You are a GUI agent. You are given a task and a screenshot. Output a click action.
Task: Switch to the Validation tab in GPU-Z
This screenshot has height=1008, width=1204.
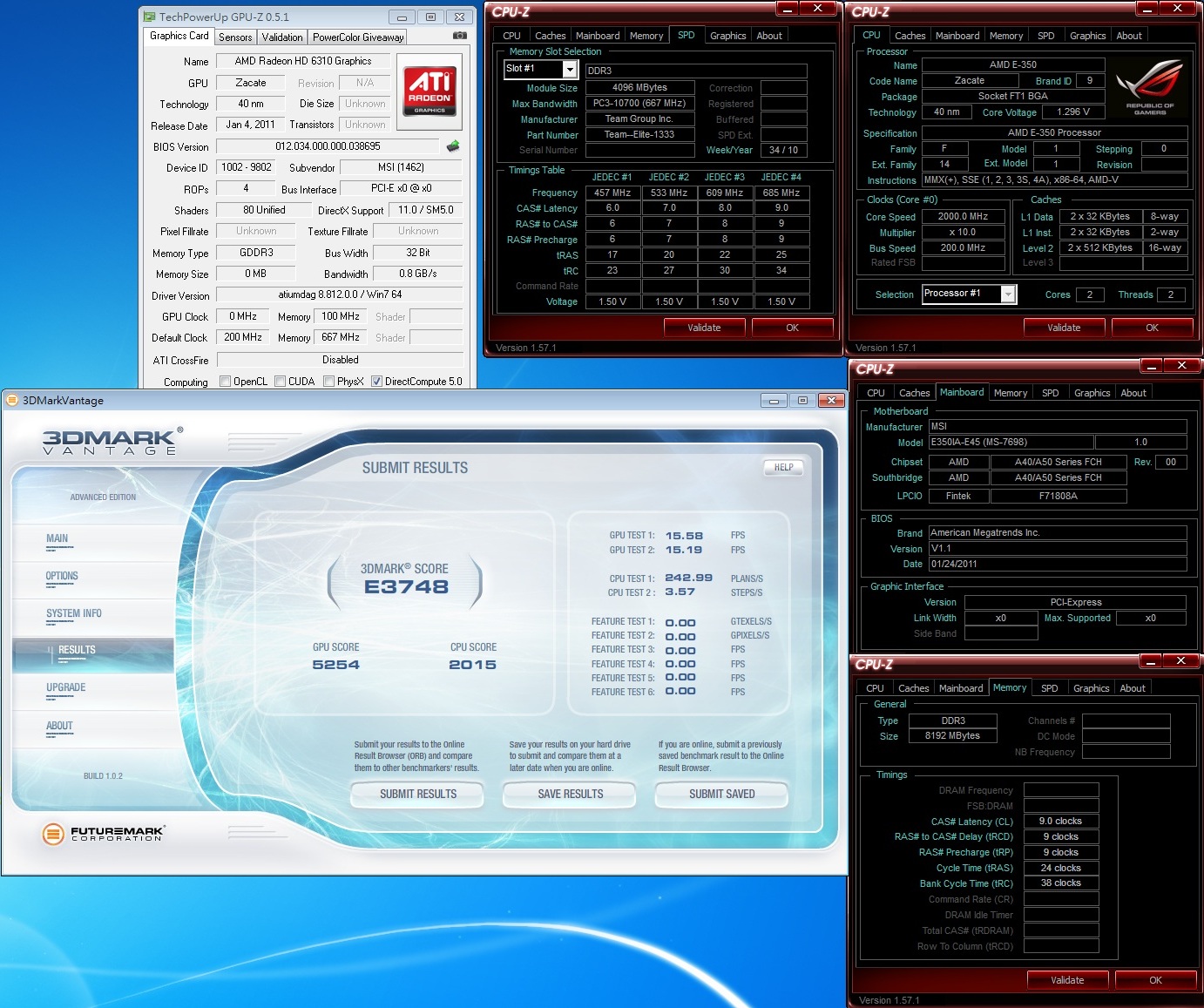[x=282, y=37]
